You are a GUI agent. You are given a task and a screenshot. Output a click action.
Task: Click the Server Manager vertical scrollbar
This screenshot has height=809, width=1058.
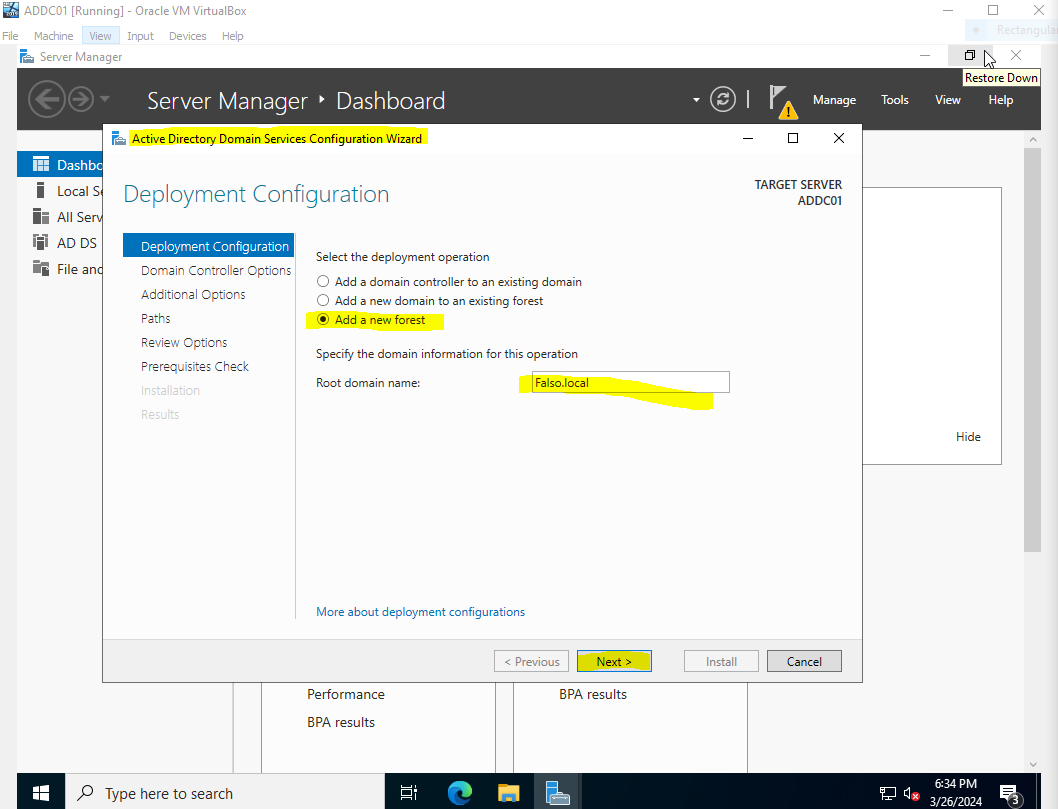click(1032, 350)
